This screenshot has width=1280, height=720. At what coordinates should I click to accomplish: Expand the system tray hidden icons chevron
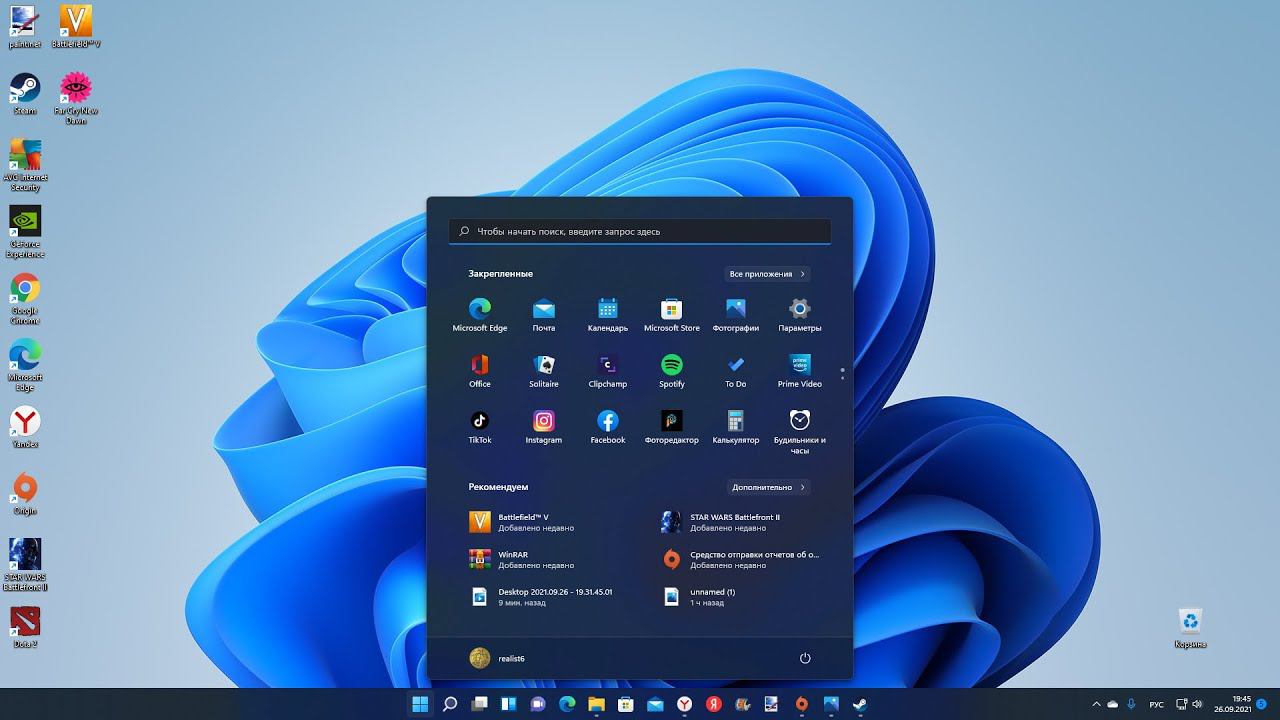coord(1096,704)
